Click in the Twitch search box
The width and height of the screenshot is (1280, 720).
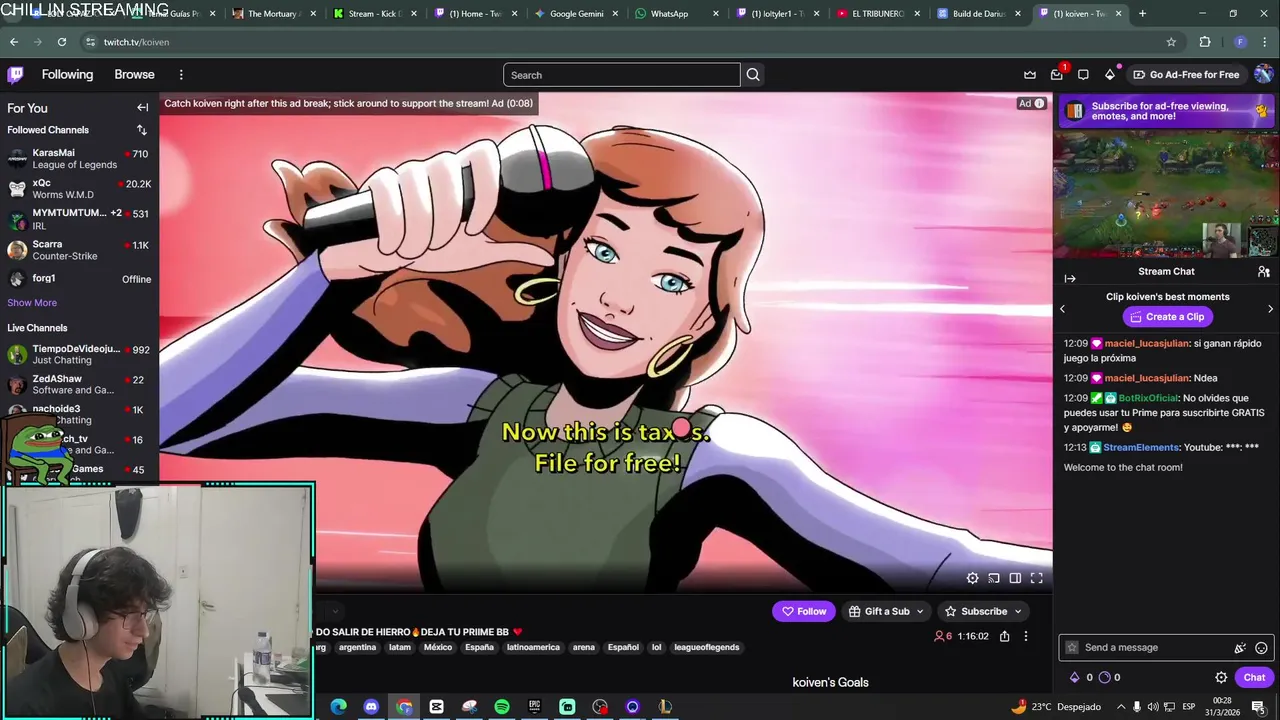(621, 75)
